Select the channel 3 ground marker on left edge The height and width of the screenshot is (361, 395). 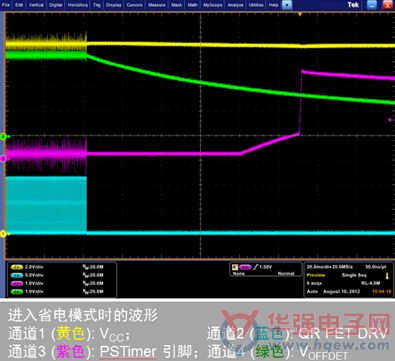click(x=3, y=159)
